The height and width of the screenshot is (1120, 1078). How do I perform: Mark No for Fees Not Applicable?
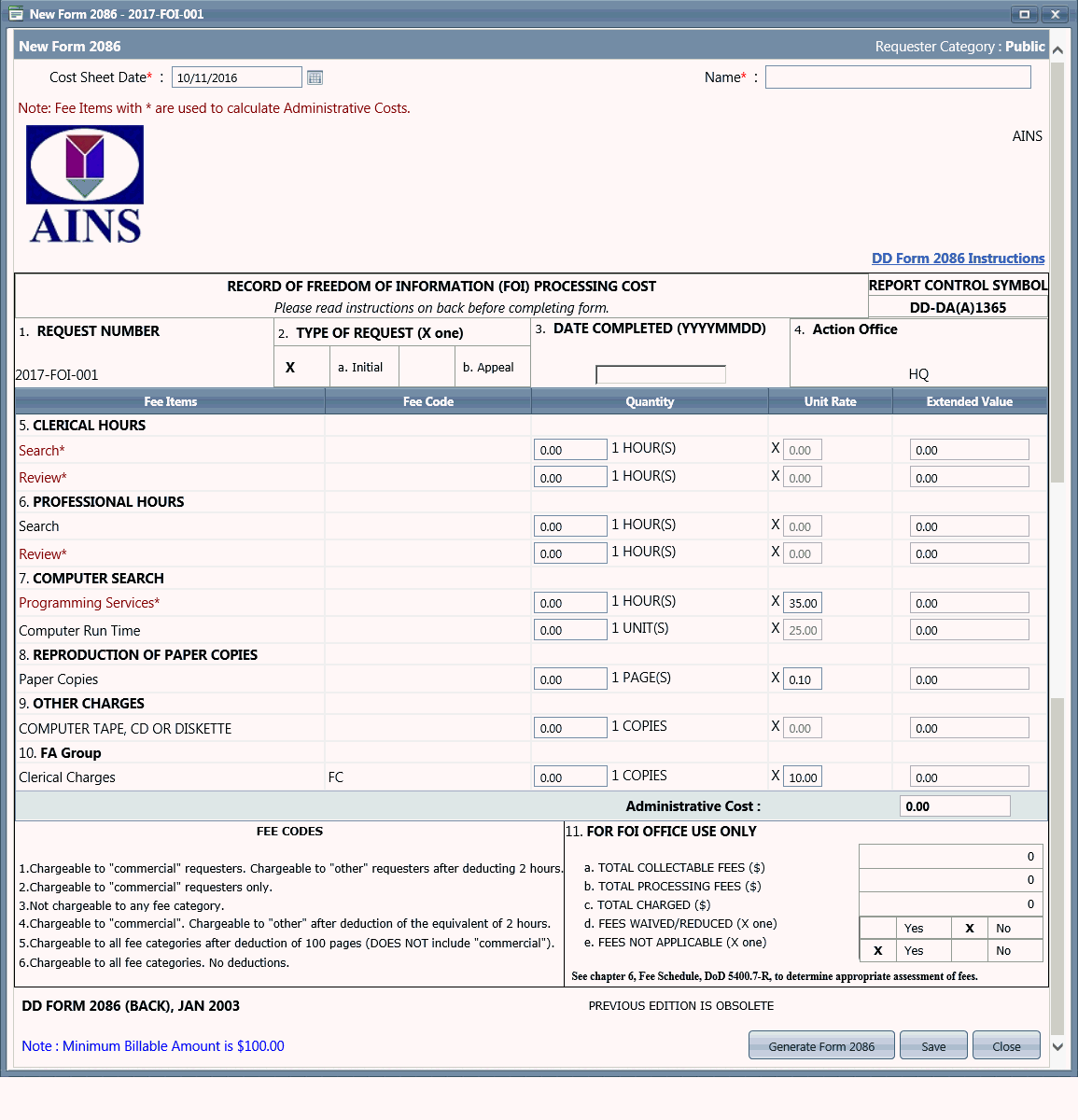coord(970,950)
